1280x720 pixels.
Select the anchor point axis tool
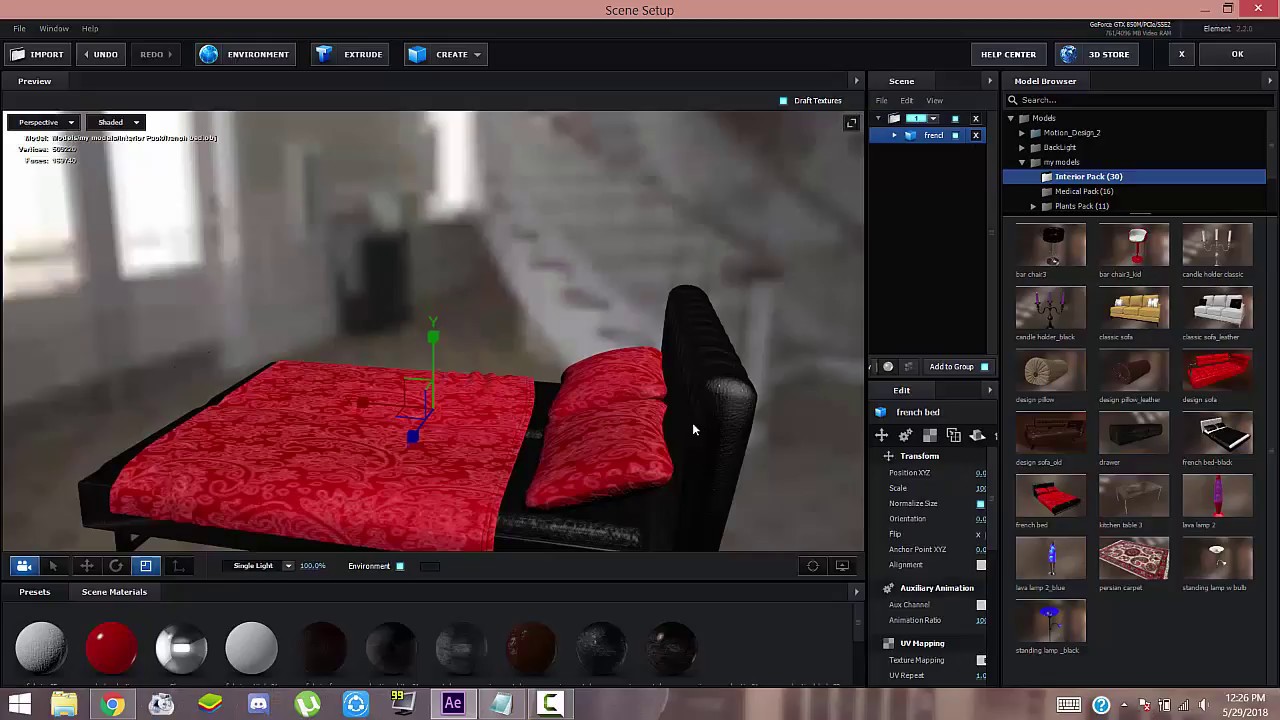click(x=178, y=566)
